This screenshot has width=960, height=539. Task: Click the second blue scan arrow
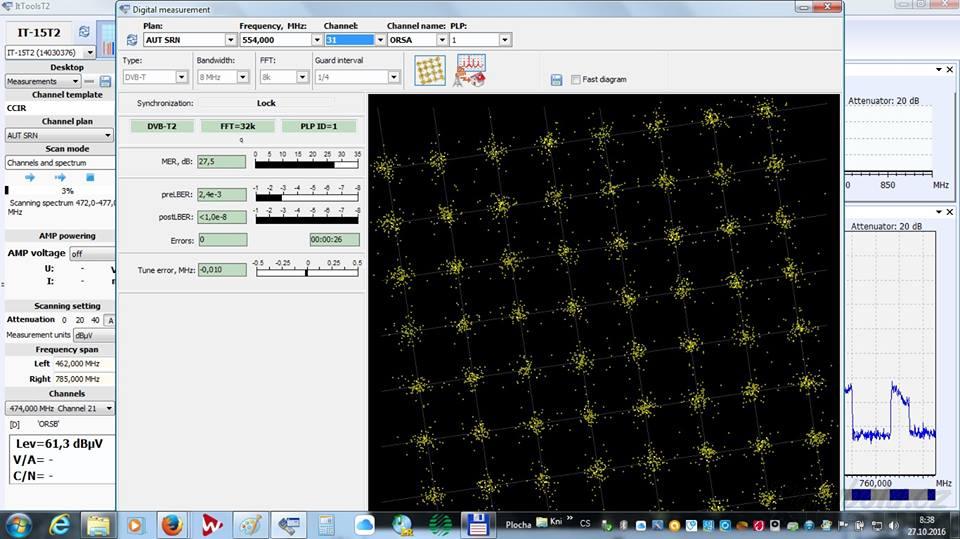pyautogui.click(x=60, y=178)
